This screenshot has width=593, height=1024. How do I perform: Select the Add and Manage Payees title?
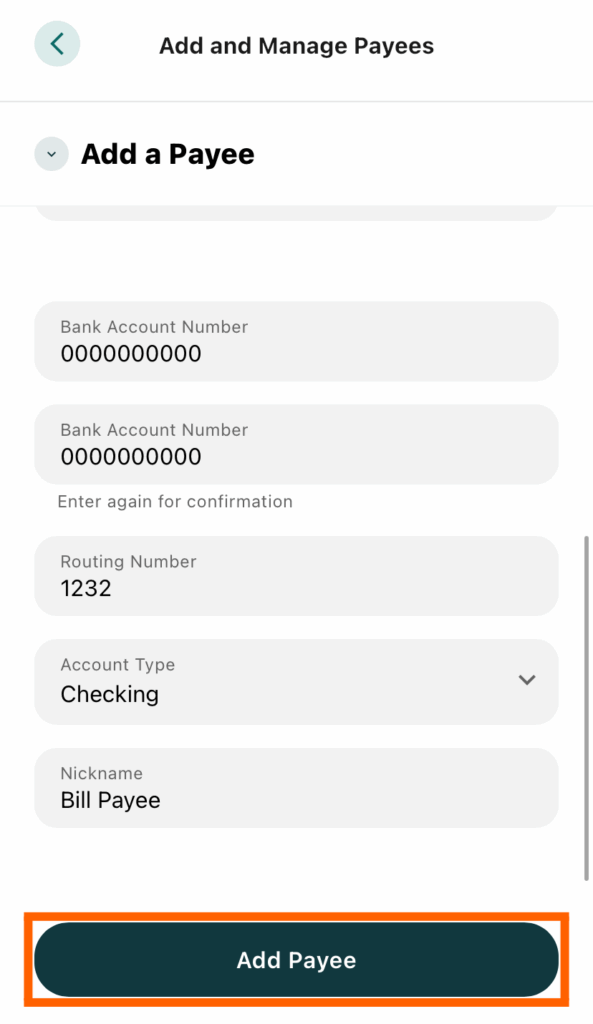296,45
